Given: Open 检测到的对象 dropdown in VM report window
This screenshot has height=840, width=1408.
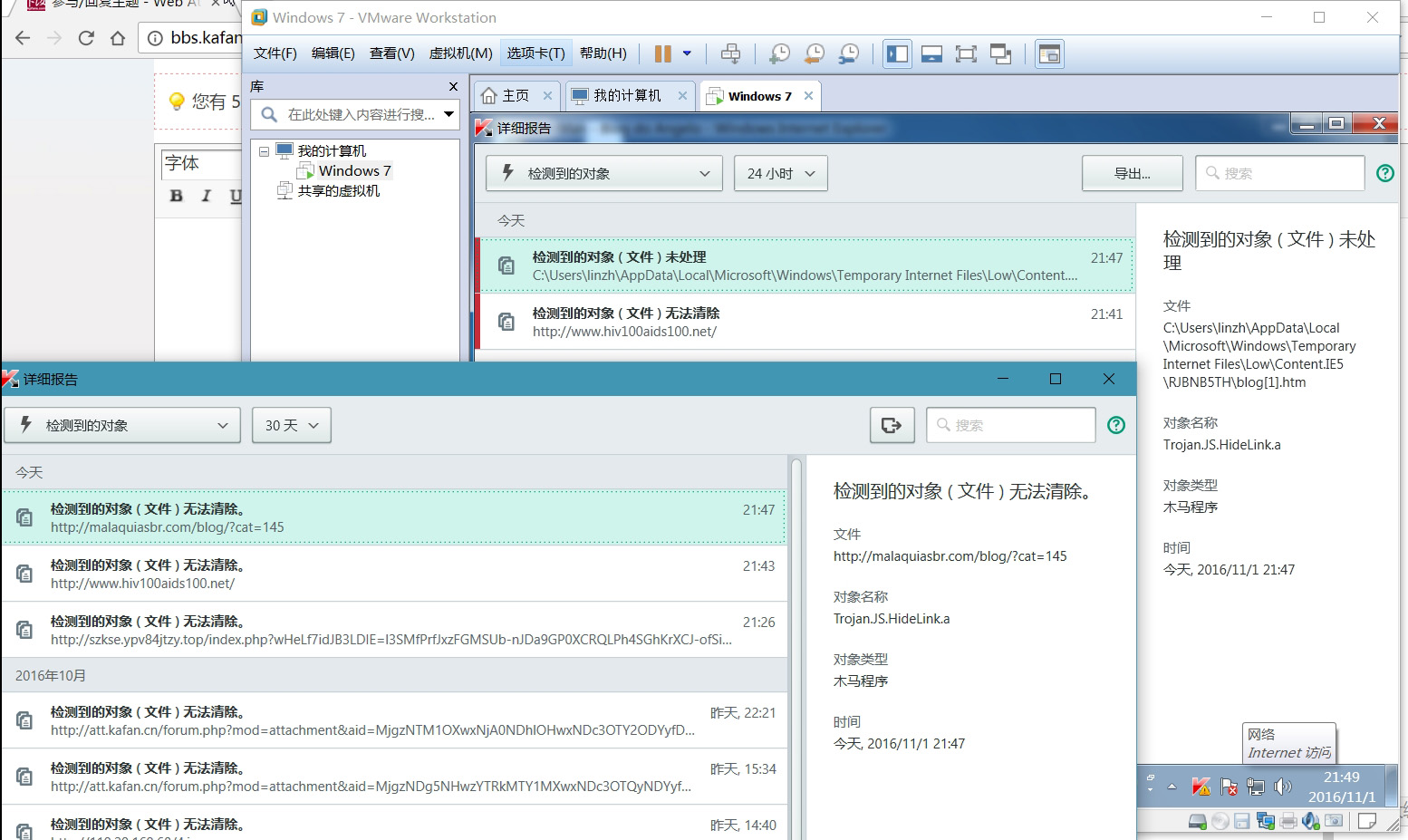Looking at the screenshot, I should 604,174.
